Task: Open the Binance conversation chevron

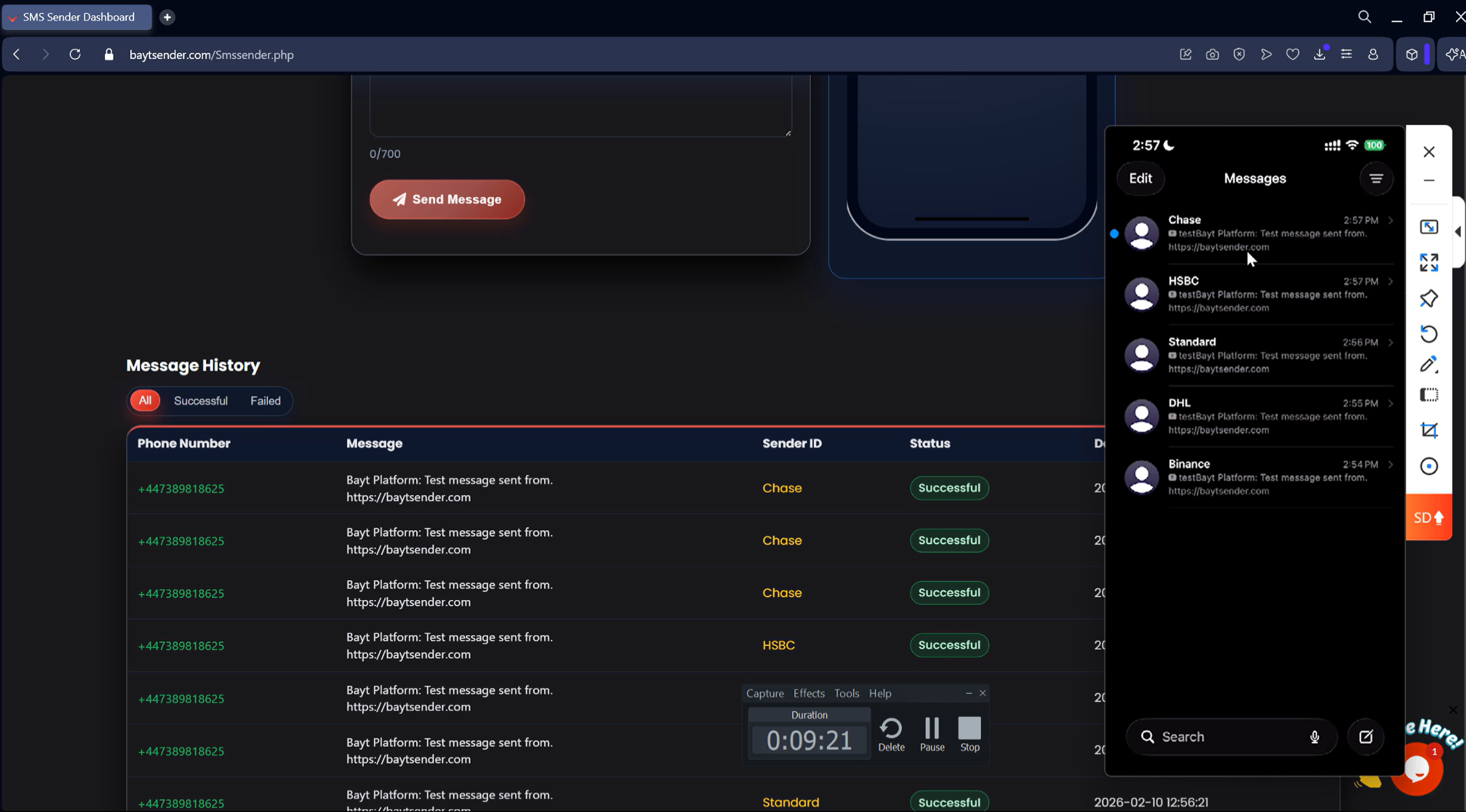Action: point(1390,464)
